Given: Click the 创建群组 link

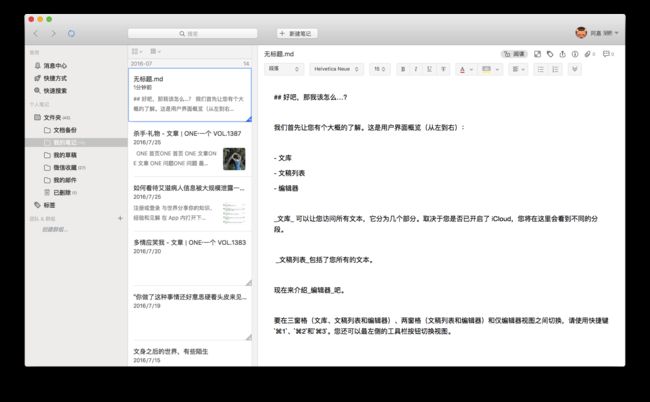Looking at the screenshot, I should tap(55, 229).
